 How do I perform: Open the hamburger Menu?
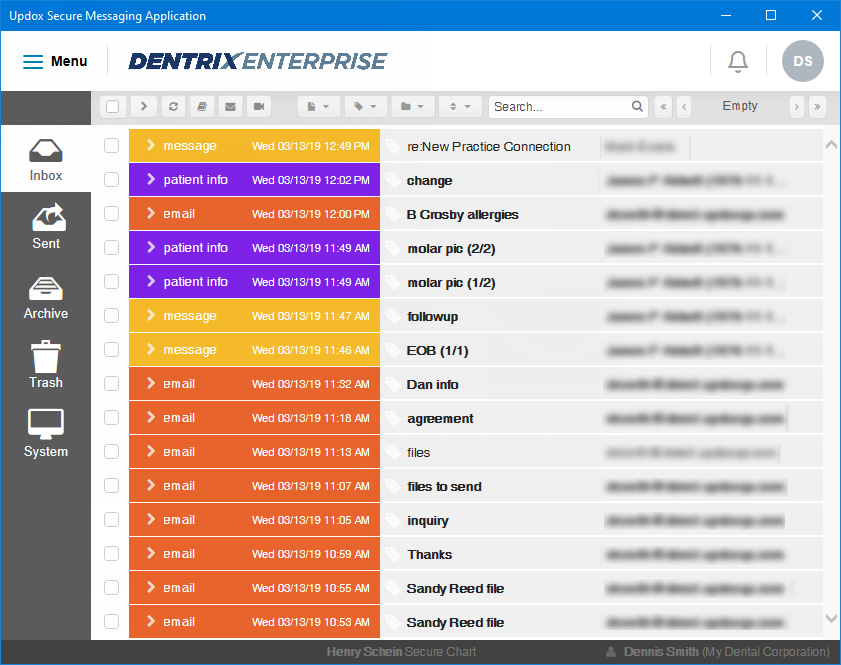55,61
